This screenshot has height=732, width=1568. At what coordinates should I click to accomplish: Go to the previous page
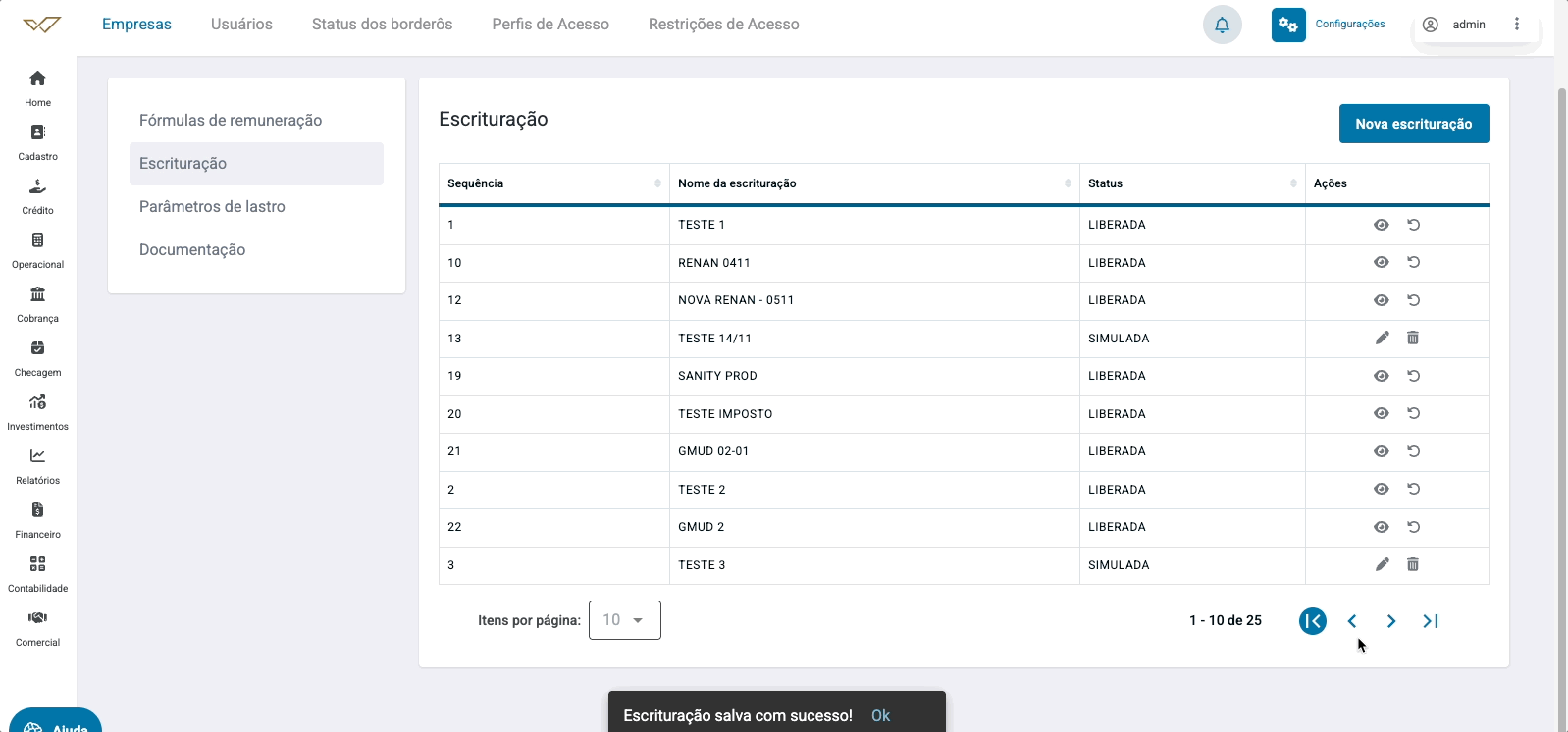(x=1352, y=621)
